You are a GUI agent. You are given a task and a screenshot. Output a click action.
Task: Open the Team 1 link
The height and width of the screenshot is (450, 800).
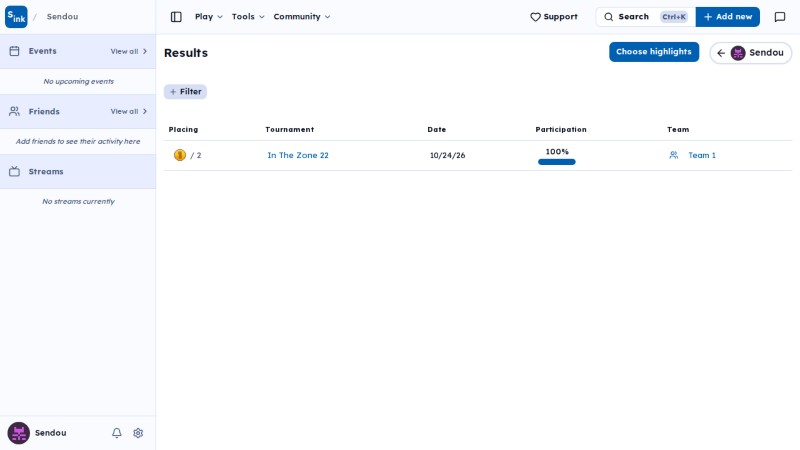pyautogui.click(x=702, y=155)
